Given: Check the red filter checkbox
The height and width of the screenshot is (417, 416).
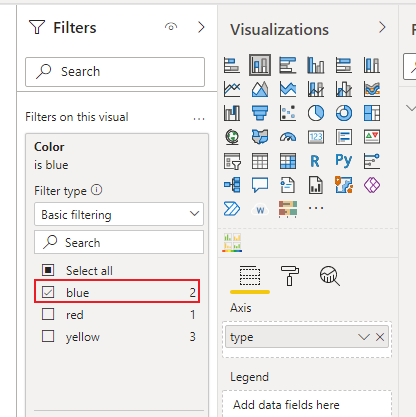Looking at the screenshot, I should pos(48,314).
